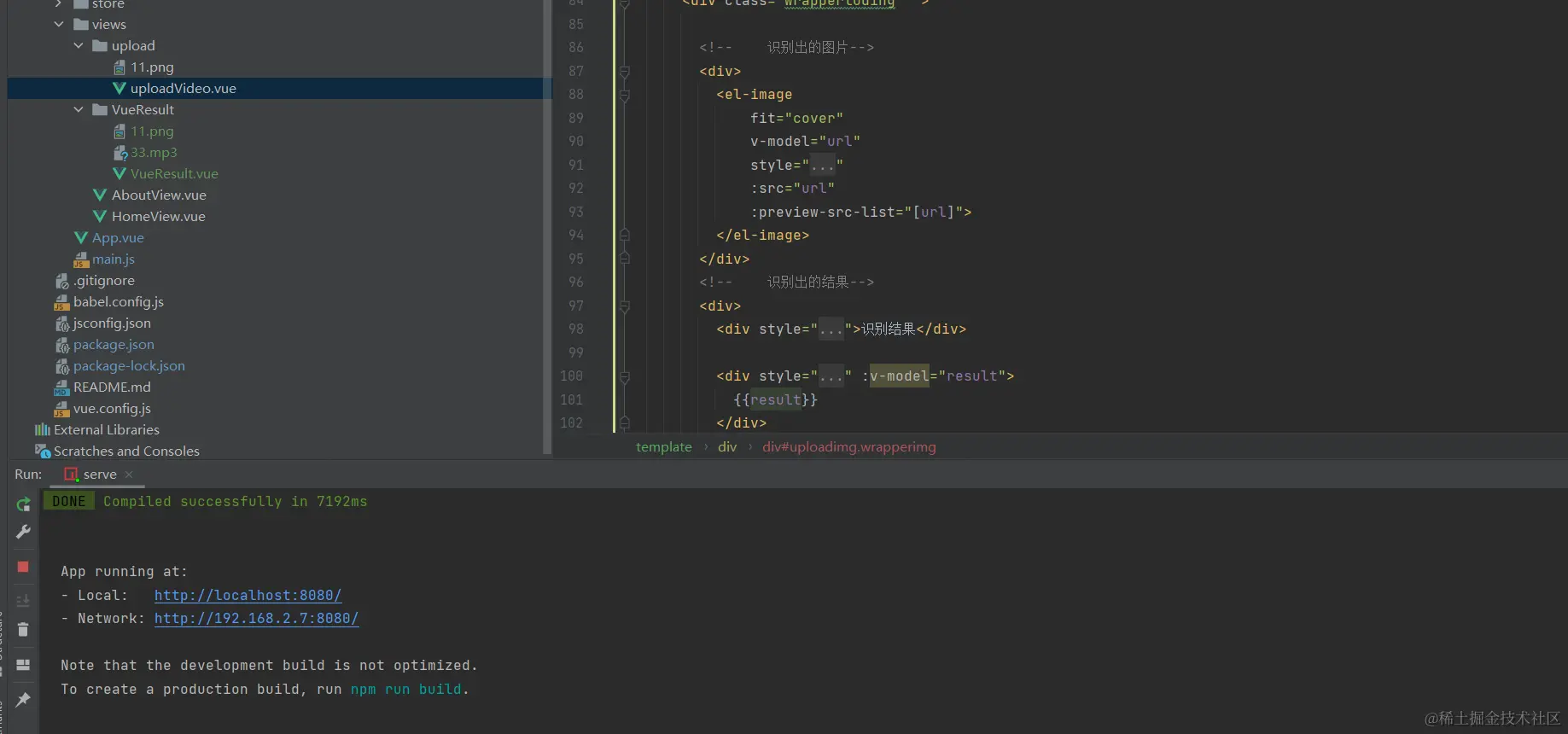Select External Libraries node

tap(107, 429)
